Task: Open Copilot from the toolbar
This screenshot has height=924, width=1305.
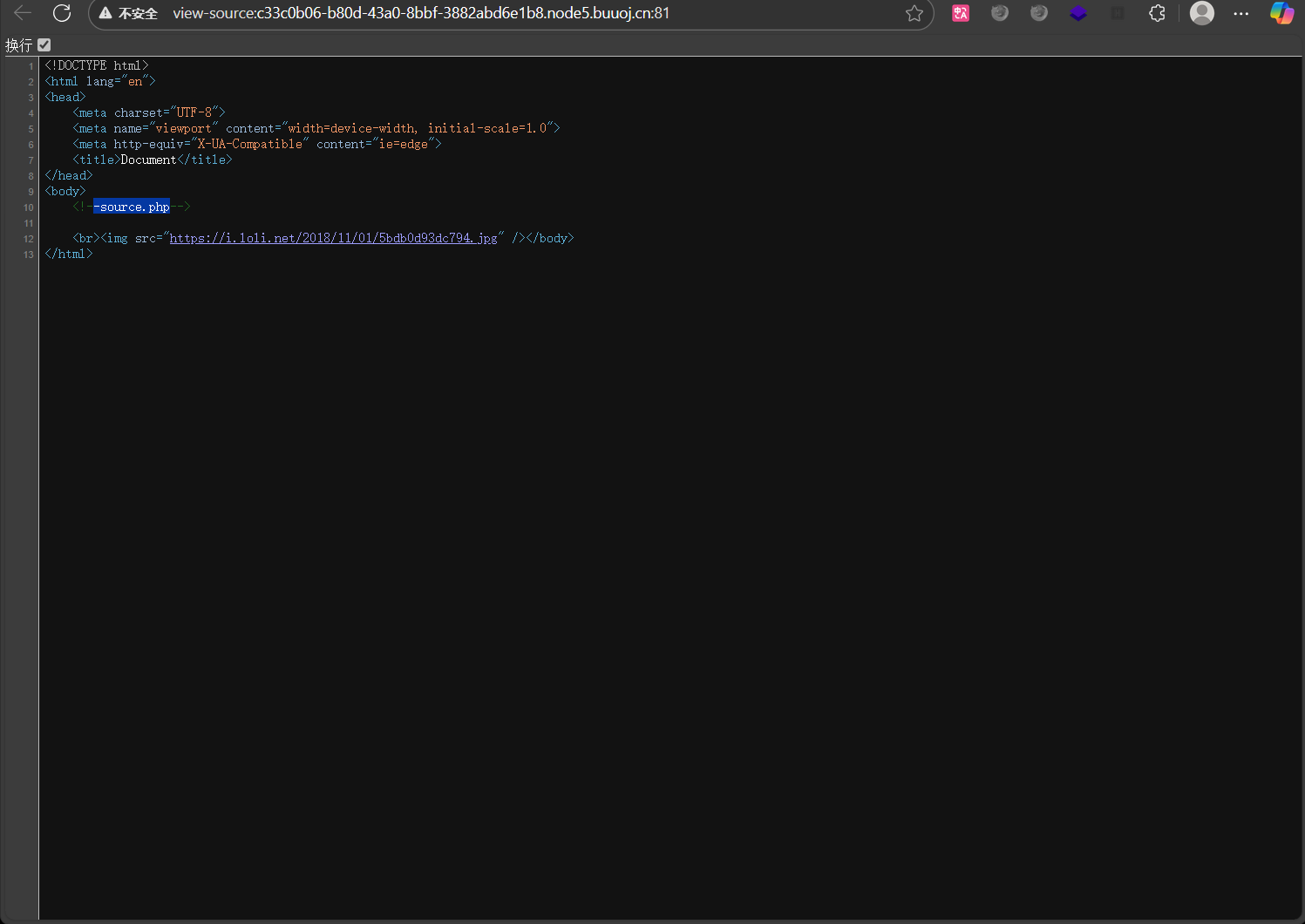Action: [x=1281, y=13]
